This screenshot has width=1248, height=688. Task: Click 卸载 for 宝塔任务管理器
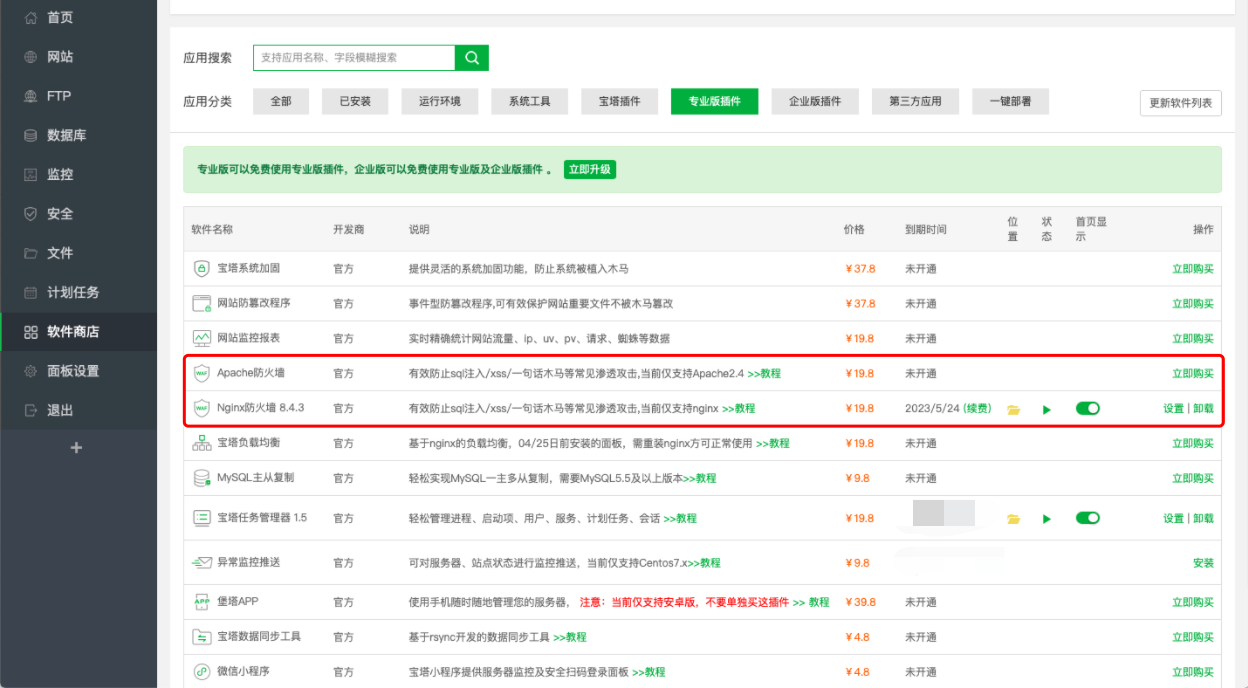coord(1203,519)
